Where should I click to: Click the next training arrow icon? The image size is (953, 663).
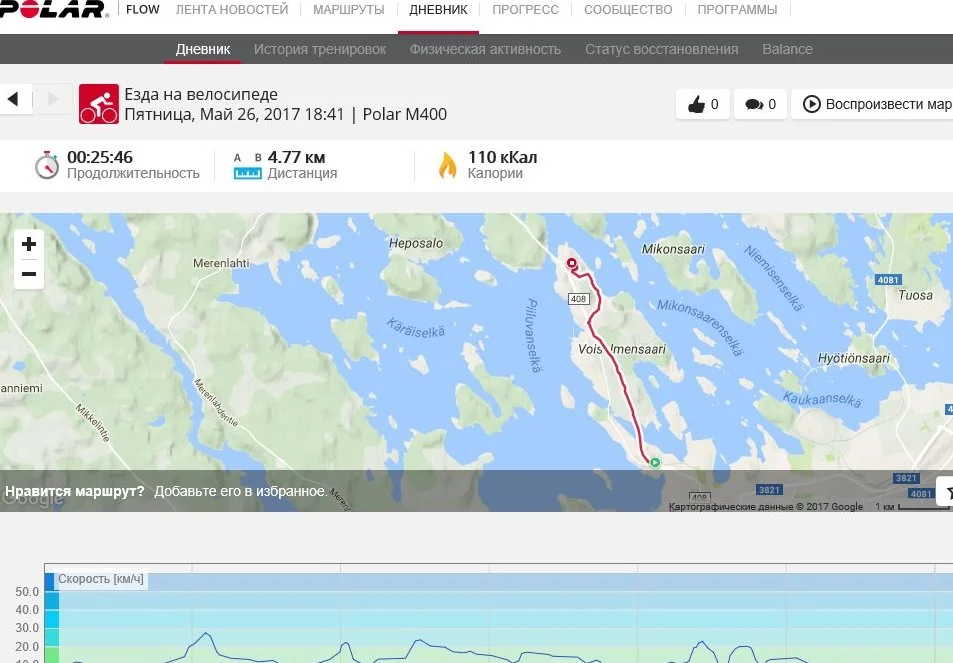click(x=53, y=98)
